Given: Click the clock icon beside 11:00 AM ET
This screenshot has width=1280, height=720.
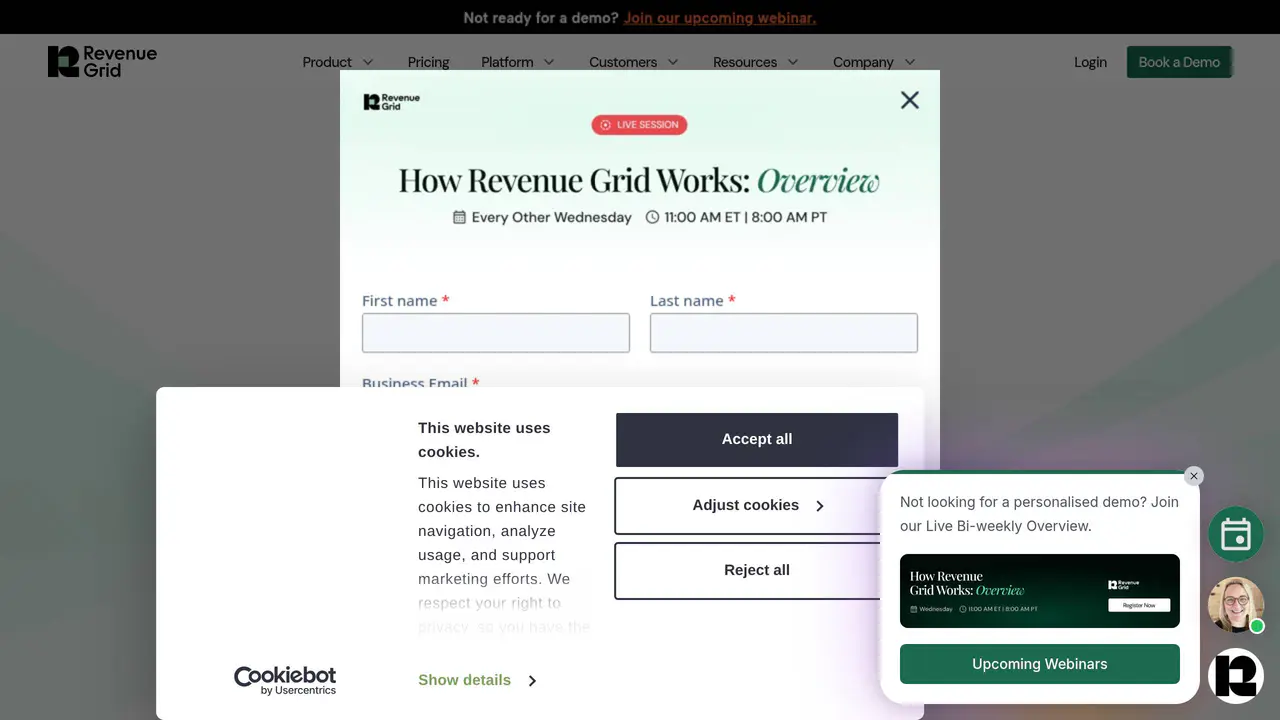Looking at the screenshot, I should 652,217.
